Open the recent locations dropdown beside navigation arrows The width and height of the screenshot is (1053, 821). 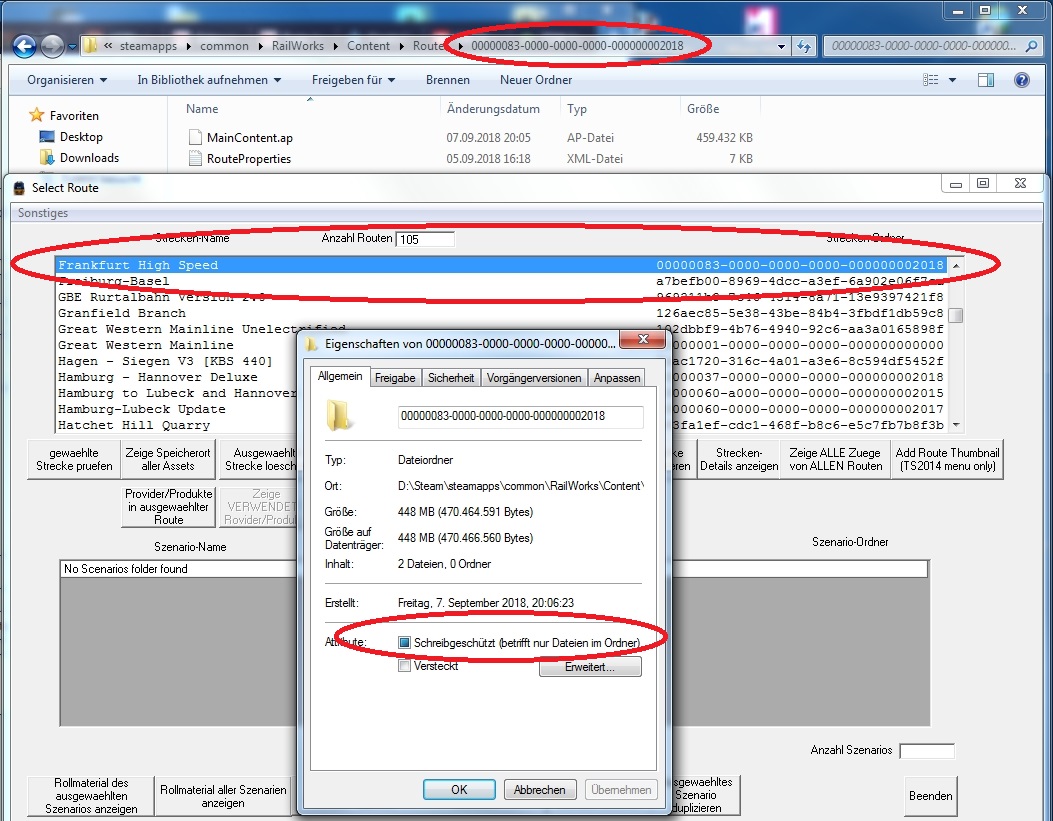(72, 47)
